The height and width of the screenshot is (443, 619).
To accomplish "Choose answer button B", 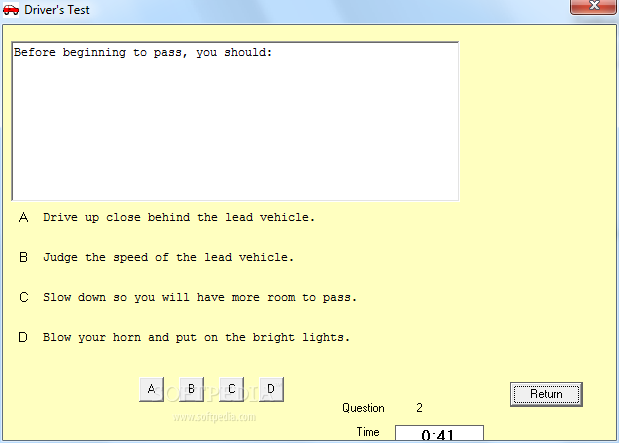I will click(x=191, y=389).
